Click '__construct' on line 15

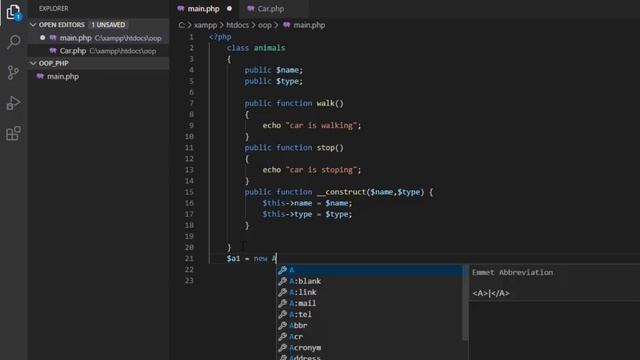coord(341,192)
